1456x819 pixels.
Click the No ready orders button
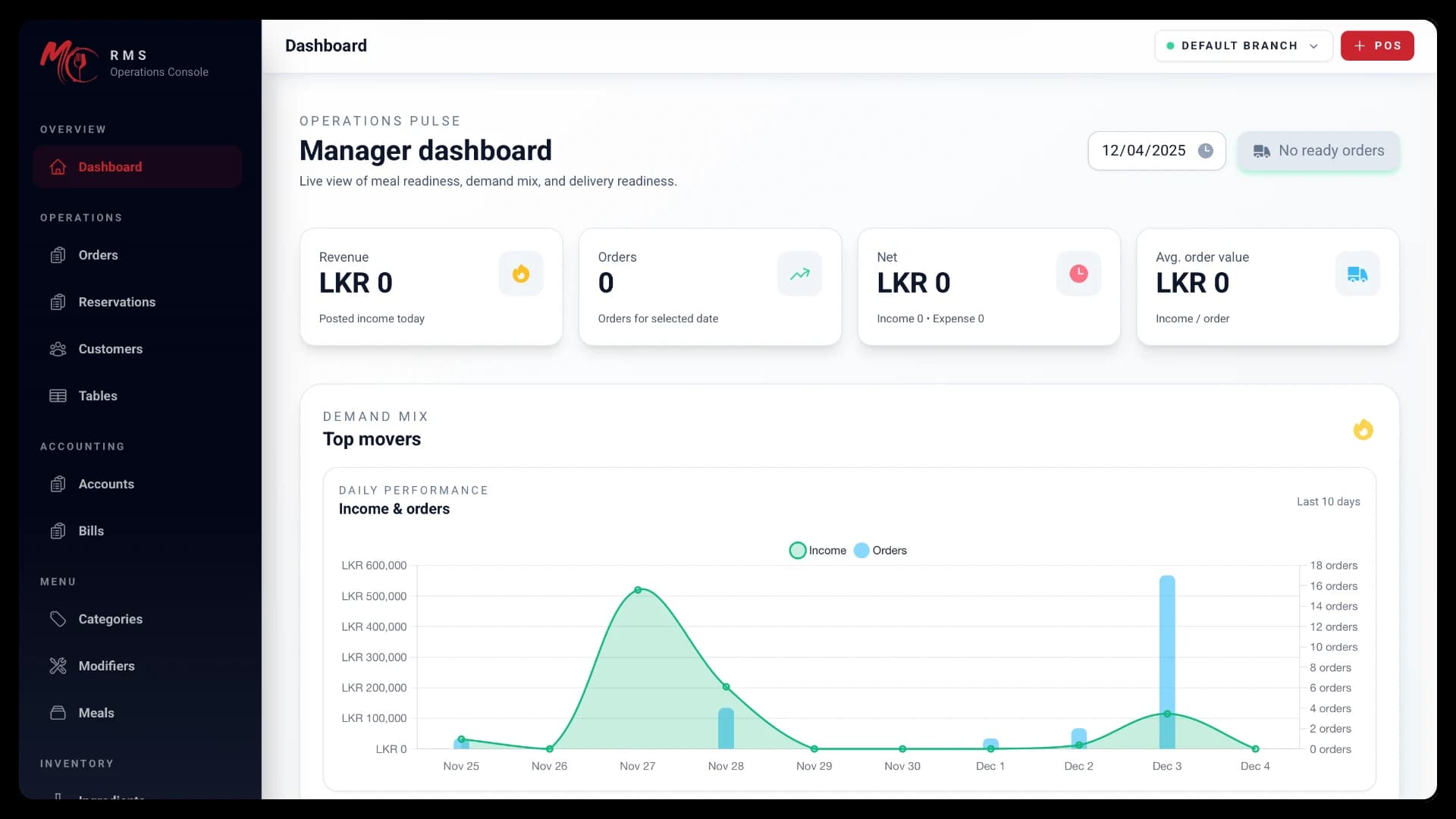click(1318, 151)
